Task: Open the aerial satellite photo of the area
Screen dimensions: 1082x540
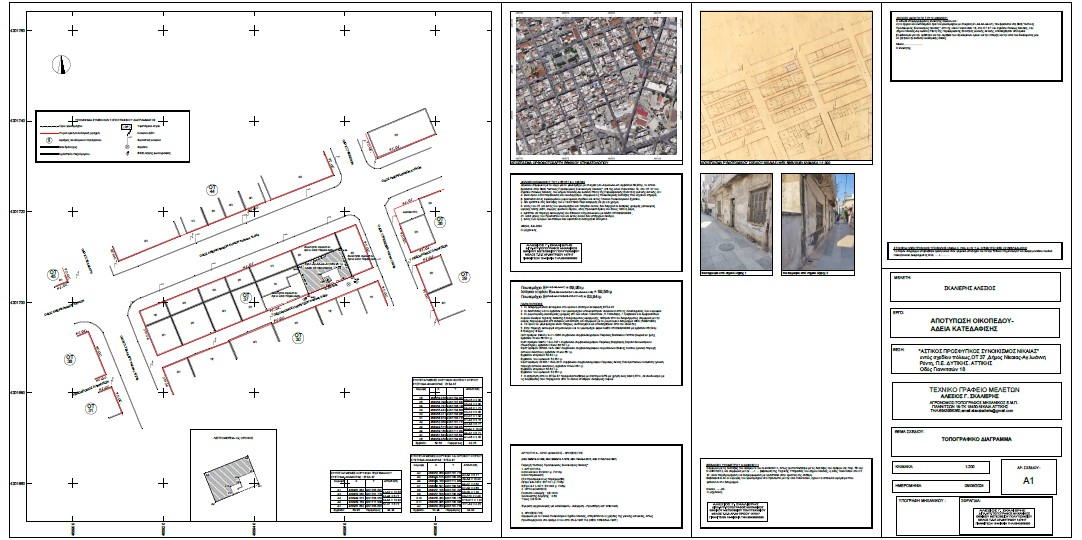Action: tap(597, 83)
